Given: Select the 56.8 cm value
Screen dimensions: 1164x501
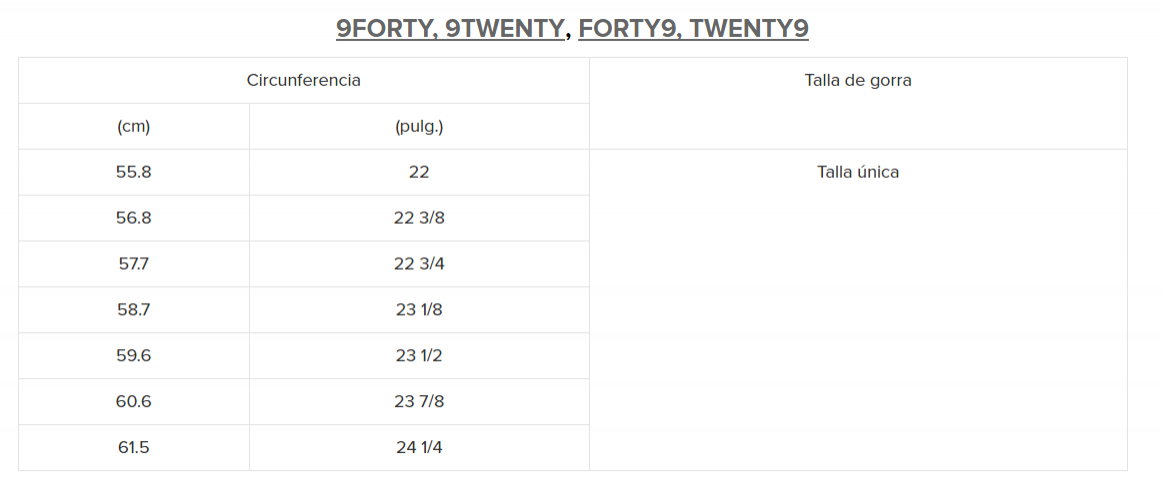Looking at the screenshot, I should coord(133,218).
